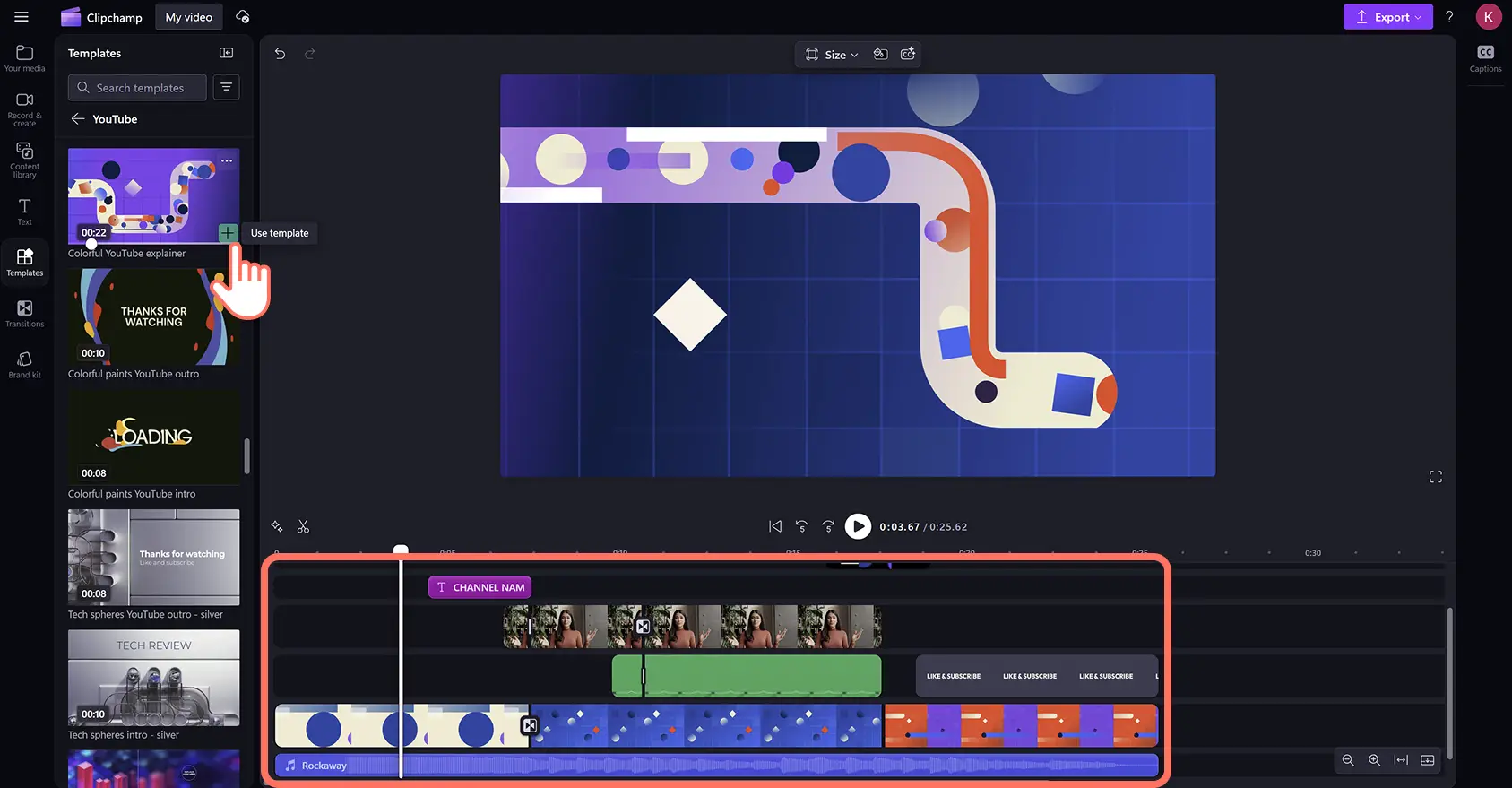The height and width of the screenshot is (788, 1512).
Task: Select Colorful paints YouTube outro template
Action: [x=153, y=316]
